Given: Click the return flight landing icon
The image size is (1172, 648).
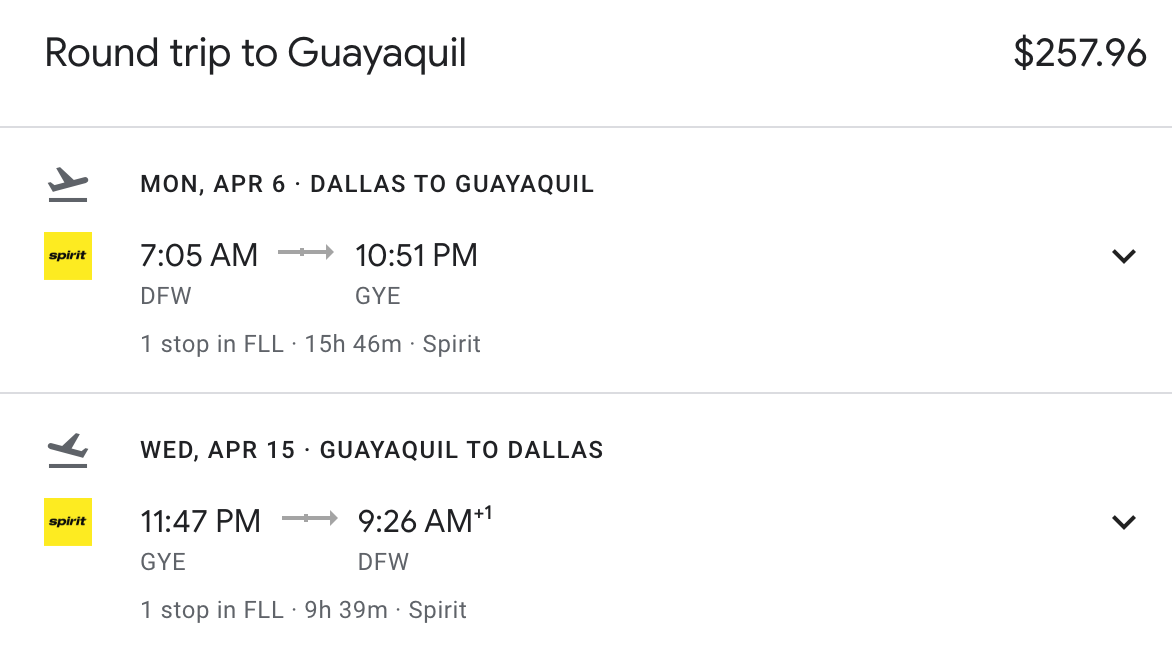Looking at the screenshot, I should coord(68,451).
